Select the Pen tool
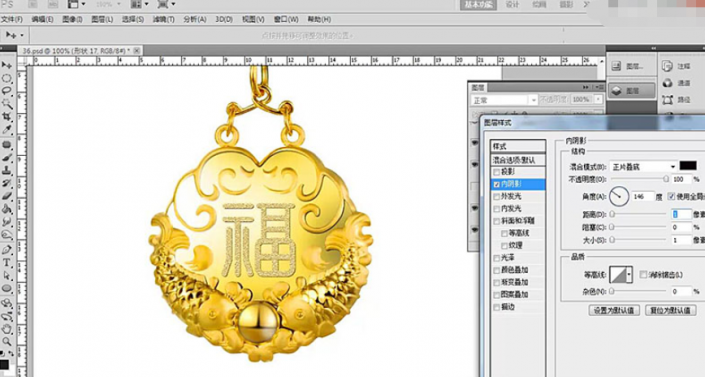Screen dimensions: 705x377 tap(7, 250)
